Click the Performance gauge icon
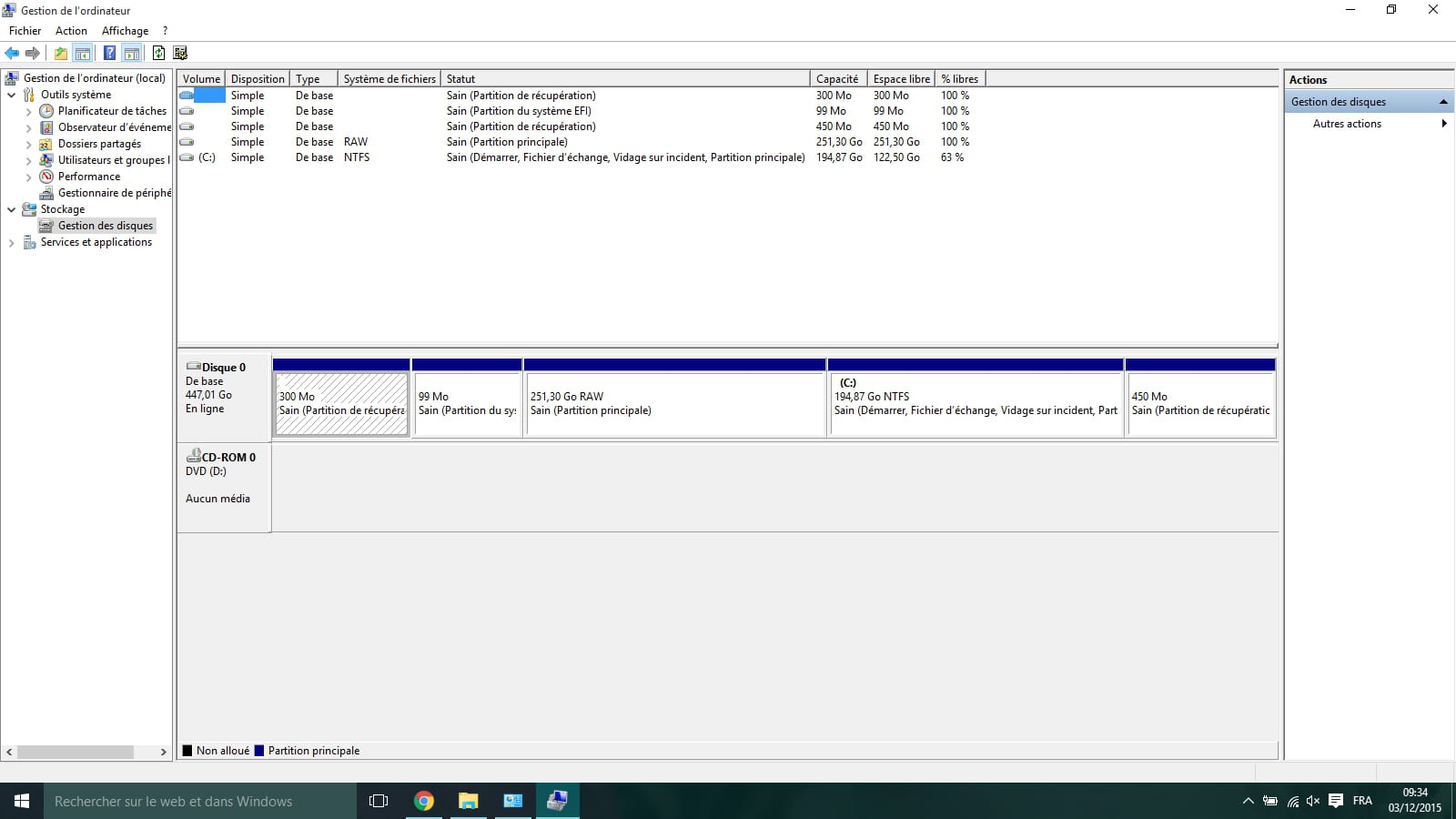 [x=46, y=177]
